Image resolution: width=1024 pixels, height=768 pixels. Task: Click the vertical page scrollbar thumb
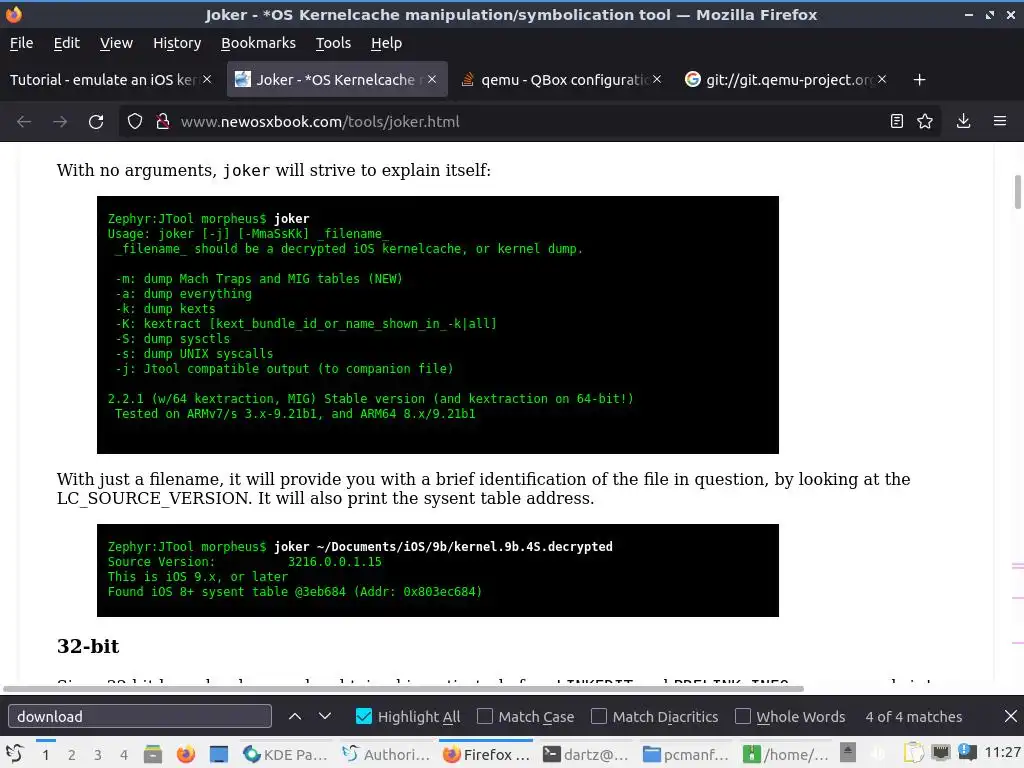[1017, 192]
